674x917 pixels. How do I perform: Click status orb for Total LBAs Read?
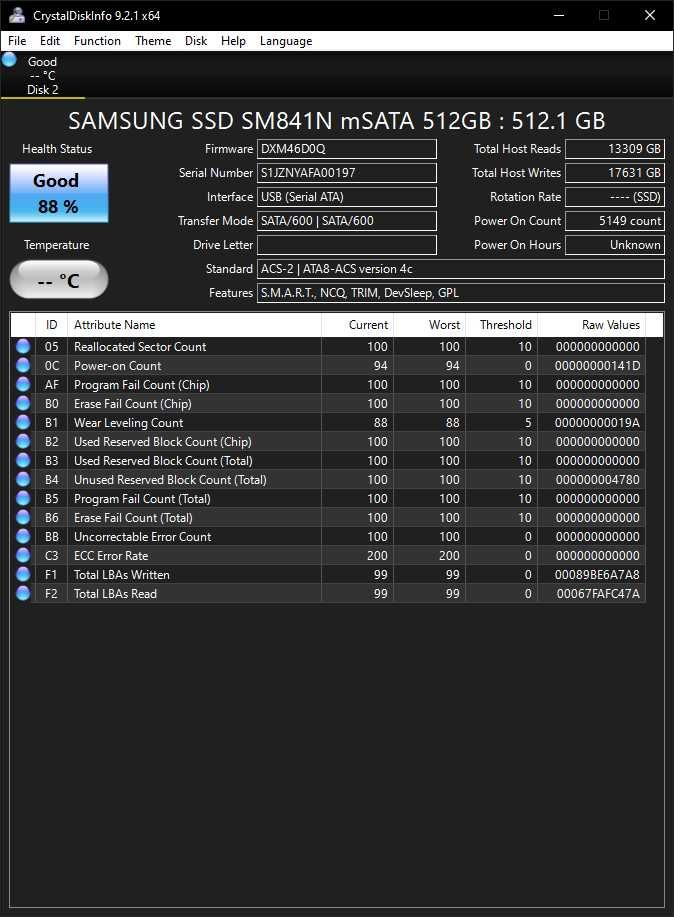(x=23, y=594)
